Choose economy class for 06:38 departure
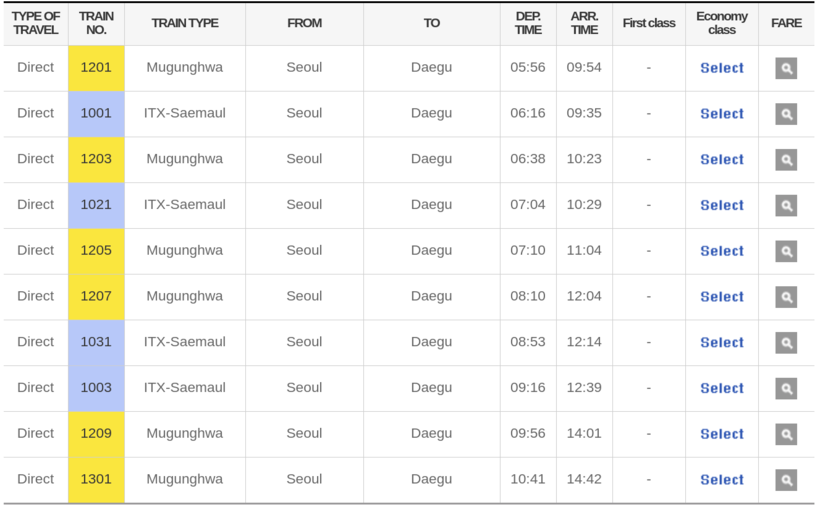Viewport: 820px width, 507px height. (x=722, y=160)
